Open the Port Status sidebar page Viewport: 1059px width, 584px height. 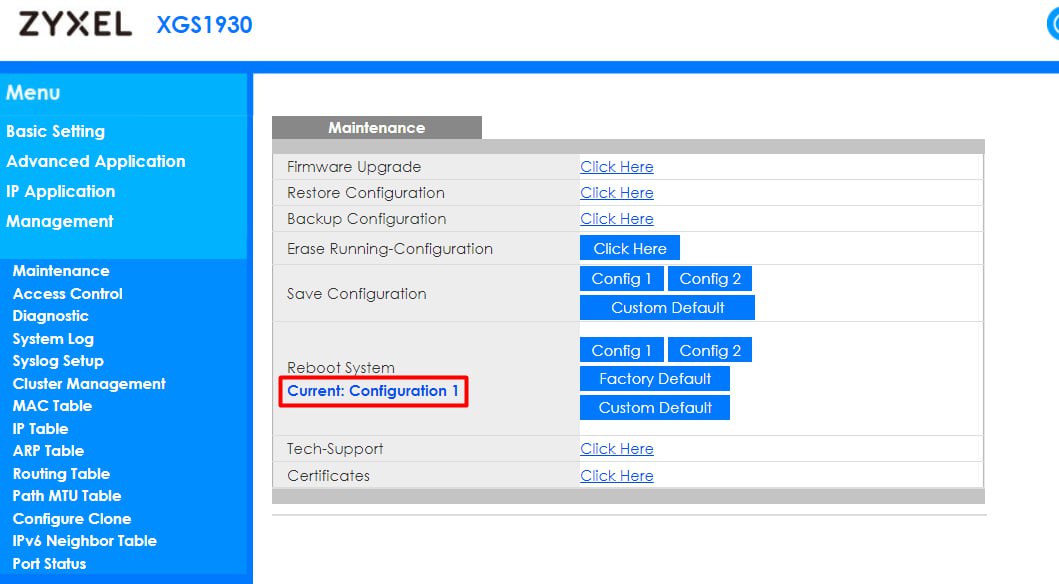point(49,564)
